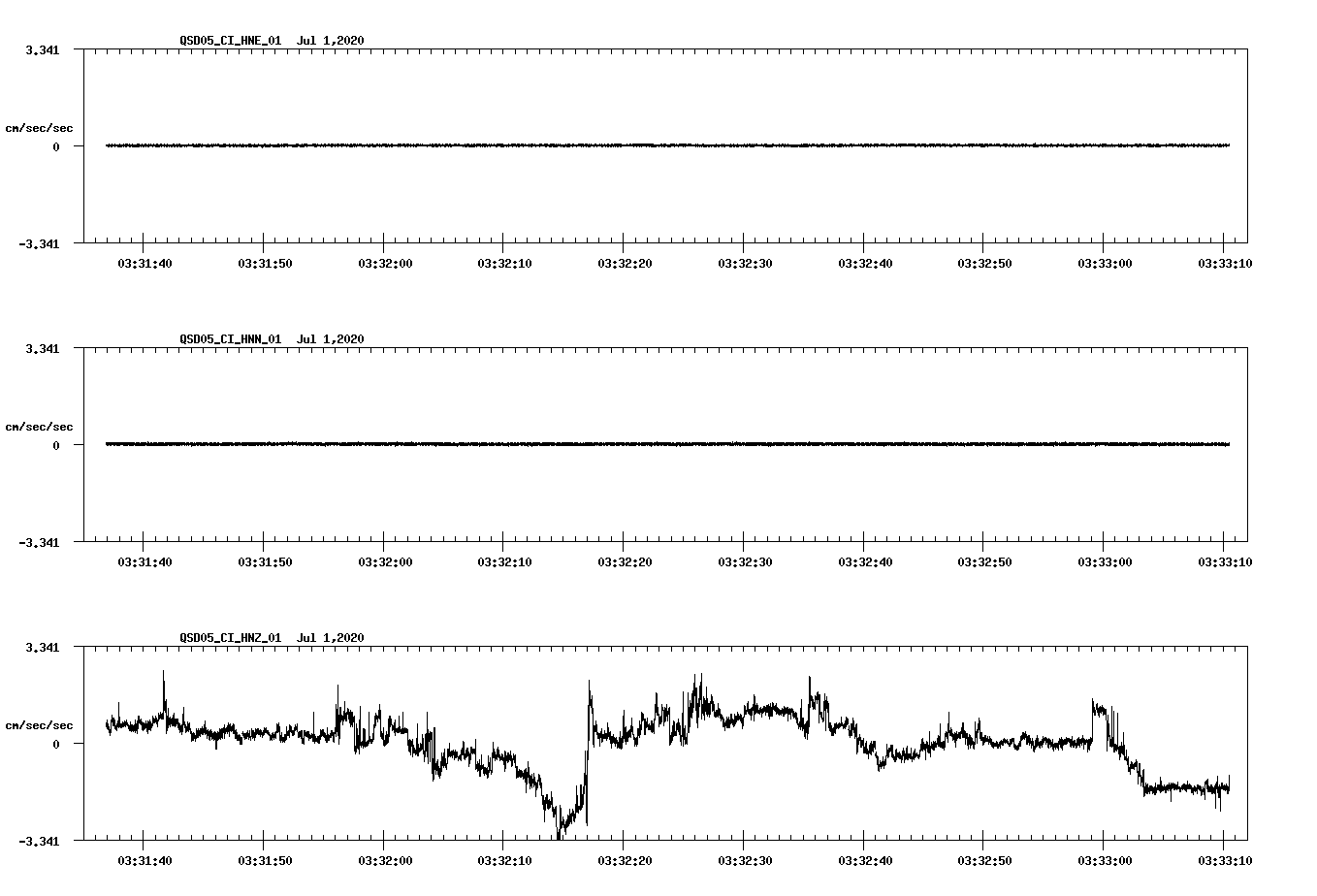Click the 0 axis label of HNZ plot
Image resolution: width=1317 pixels, height=896 pixels.
tap(56, 745)
